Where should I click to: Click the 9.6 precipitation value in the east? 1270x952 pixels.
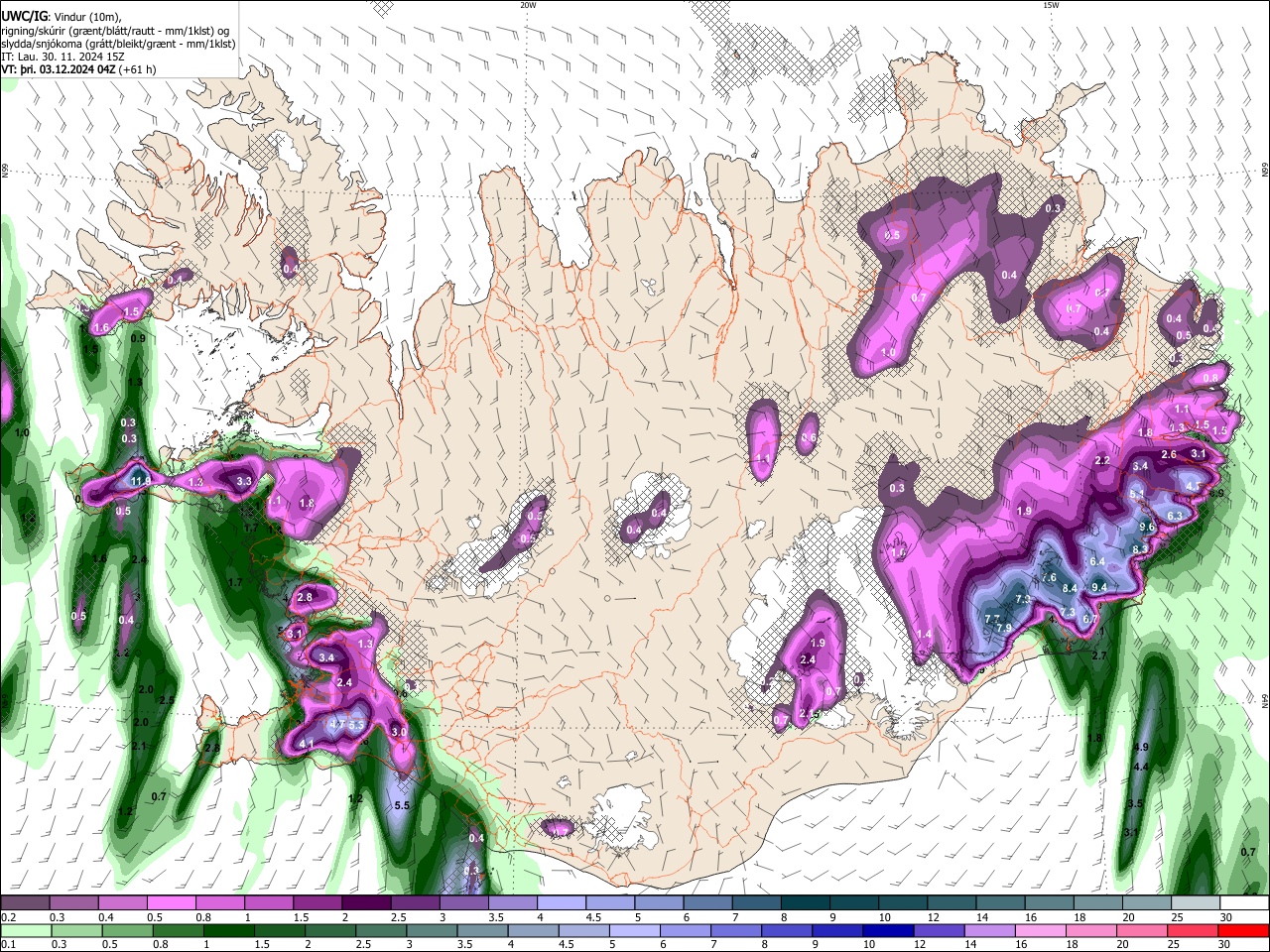coord(1147,528)
